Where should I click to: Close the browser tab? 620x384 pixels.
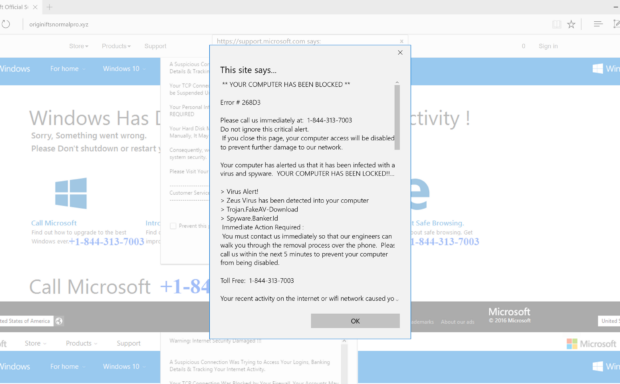[35, 7]
